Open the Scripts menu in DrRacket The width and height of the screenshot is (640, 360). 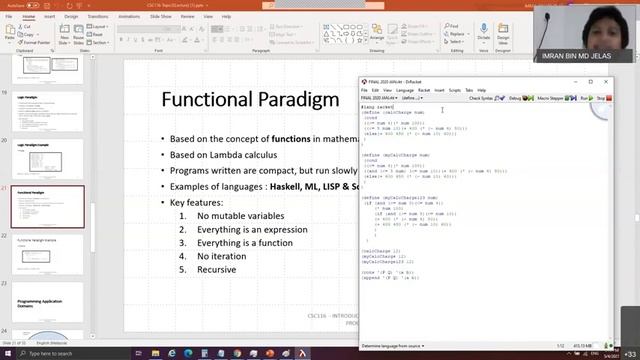pyautogui.click(x=454, y=90)
